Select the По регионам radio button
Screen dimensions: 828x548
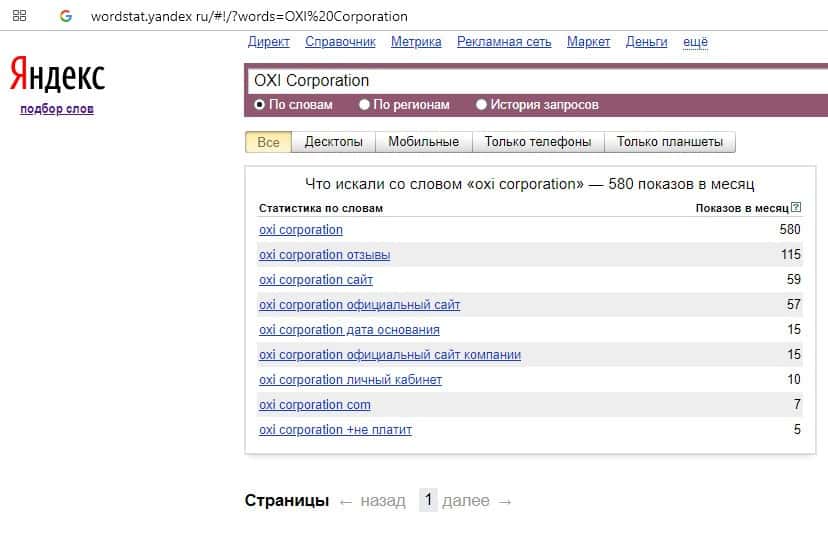coord(364,105)
